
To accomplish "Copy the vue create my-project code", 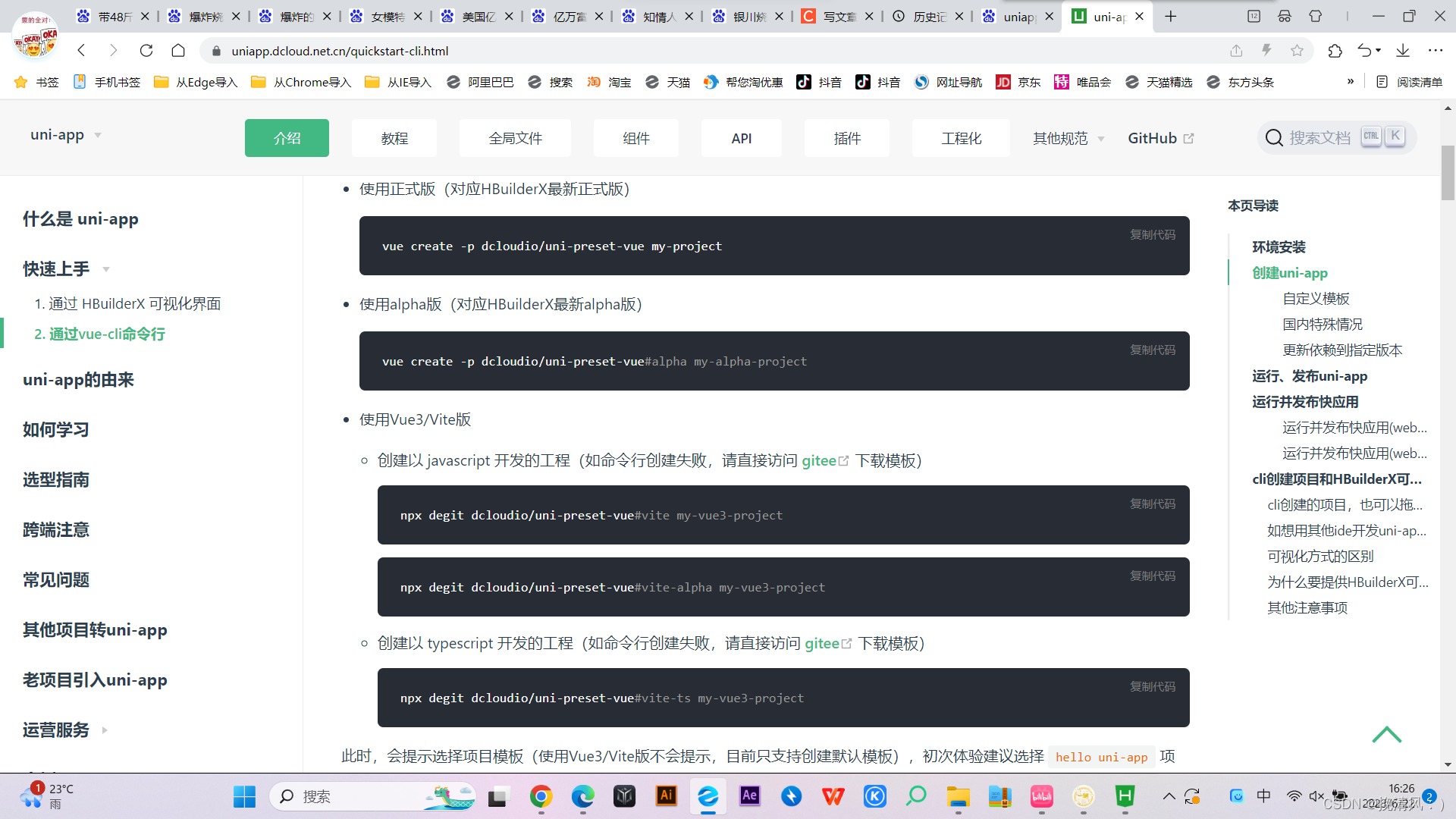I will 1152,235.
